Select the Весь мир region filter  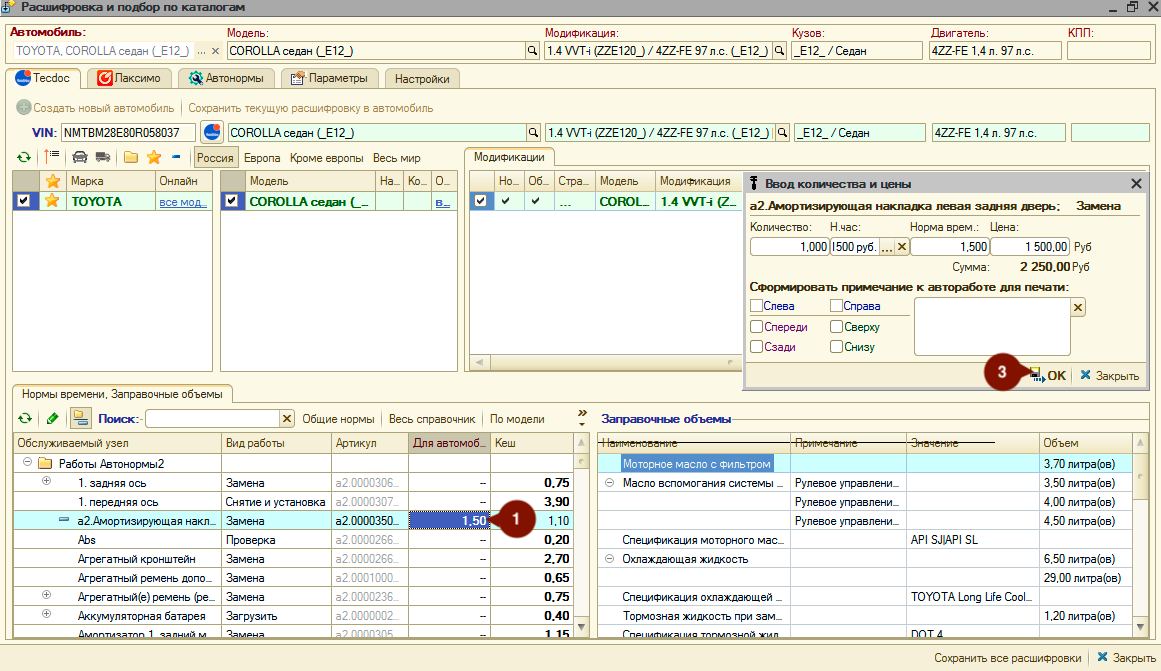pos(396,158)
